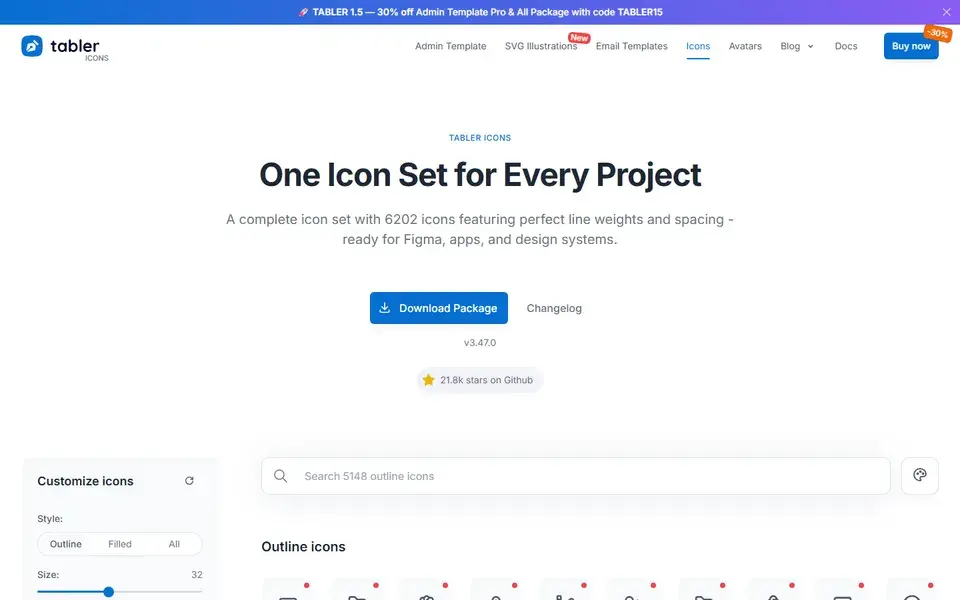960x600 pixels.
Task: Expand the Blog dropdown menu
Action: pos(797,46)
